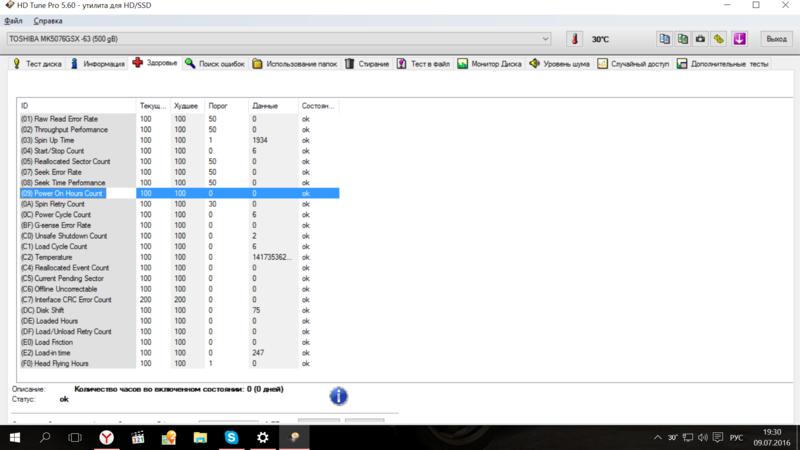Open the Windows Start menu
This screenshot has height=450, width=800.
click(15, 437)
